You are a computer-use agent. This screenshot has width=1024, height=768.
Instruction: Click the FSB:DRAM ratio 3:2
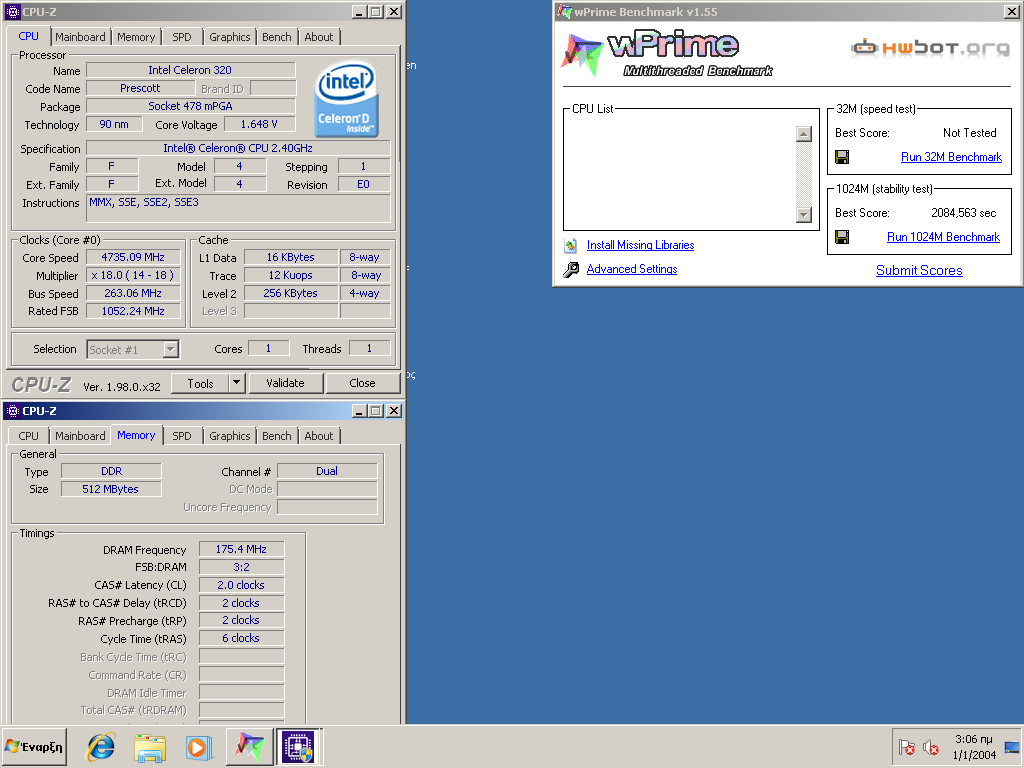pyautogui.click(x=241, y=567)
